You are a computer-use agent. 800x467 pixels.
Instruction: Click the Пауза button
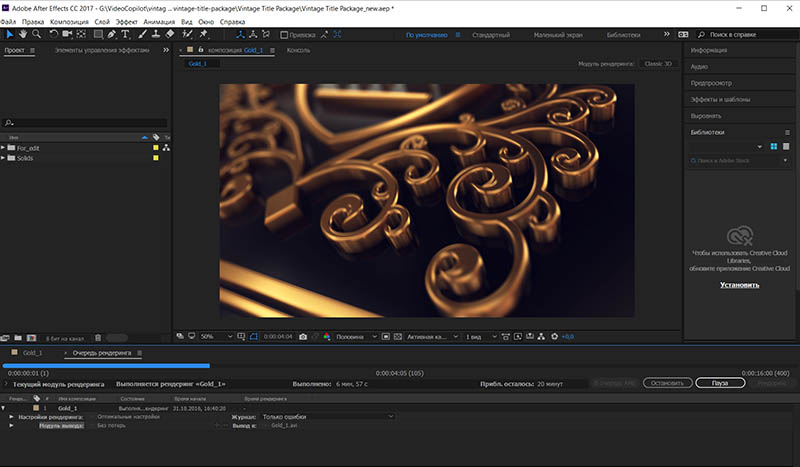point(720,383)
